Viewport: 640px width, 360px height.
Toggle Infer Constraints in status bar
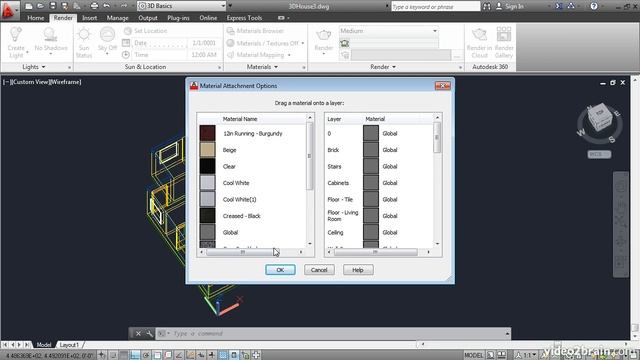pyautogui.click(x=102, y=355)
